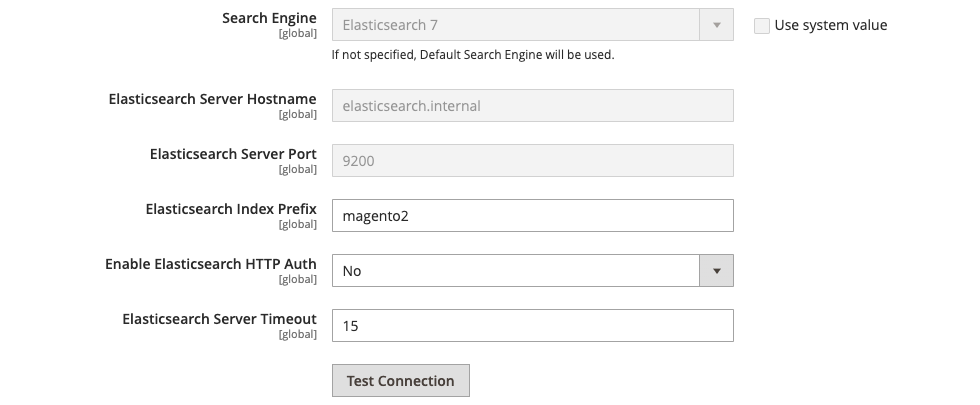Click the 'Use system value' label text
The image size is (980, 405).
(831, 26)
